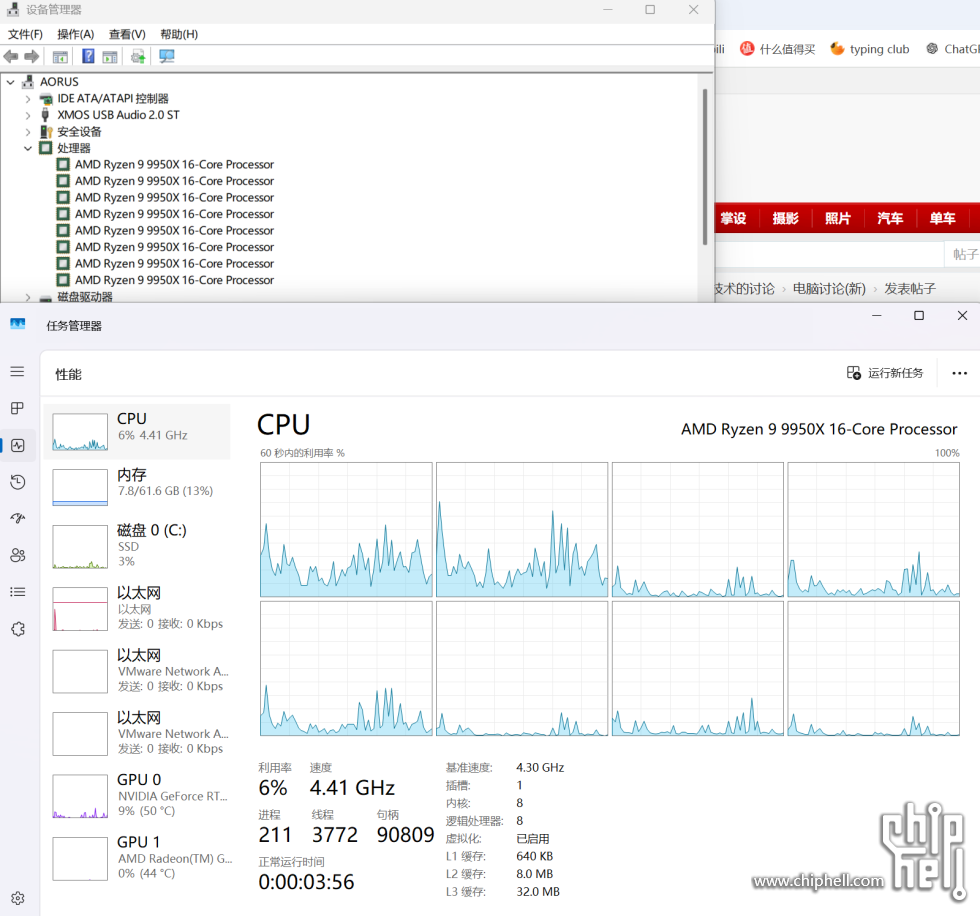Screen dimensions: 980x916
Task: Switch to the 掌设 forum tab
Action: click(x=733, y=218)
